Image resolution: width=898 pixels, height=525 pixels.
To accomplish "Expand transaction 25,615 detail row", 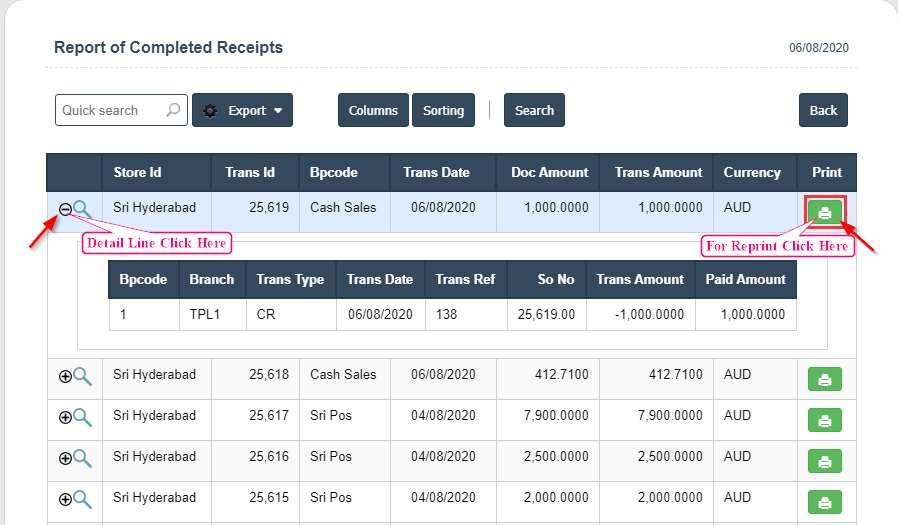I will click(66, 499).
